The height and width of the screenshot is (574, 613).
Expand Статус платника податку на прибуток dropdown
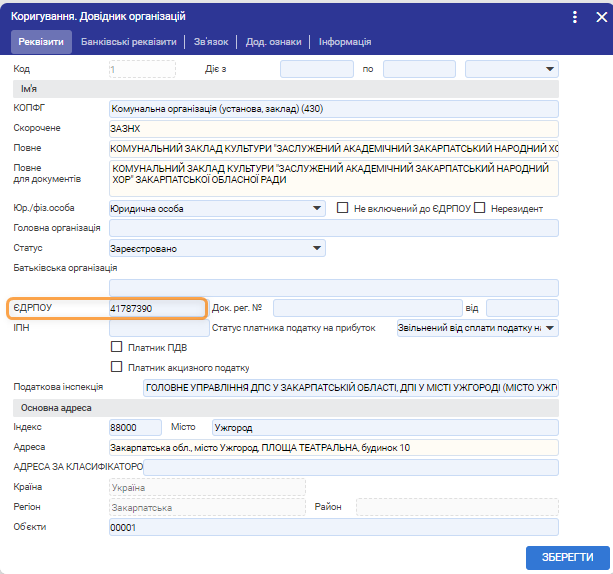(x=550, y=328)
